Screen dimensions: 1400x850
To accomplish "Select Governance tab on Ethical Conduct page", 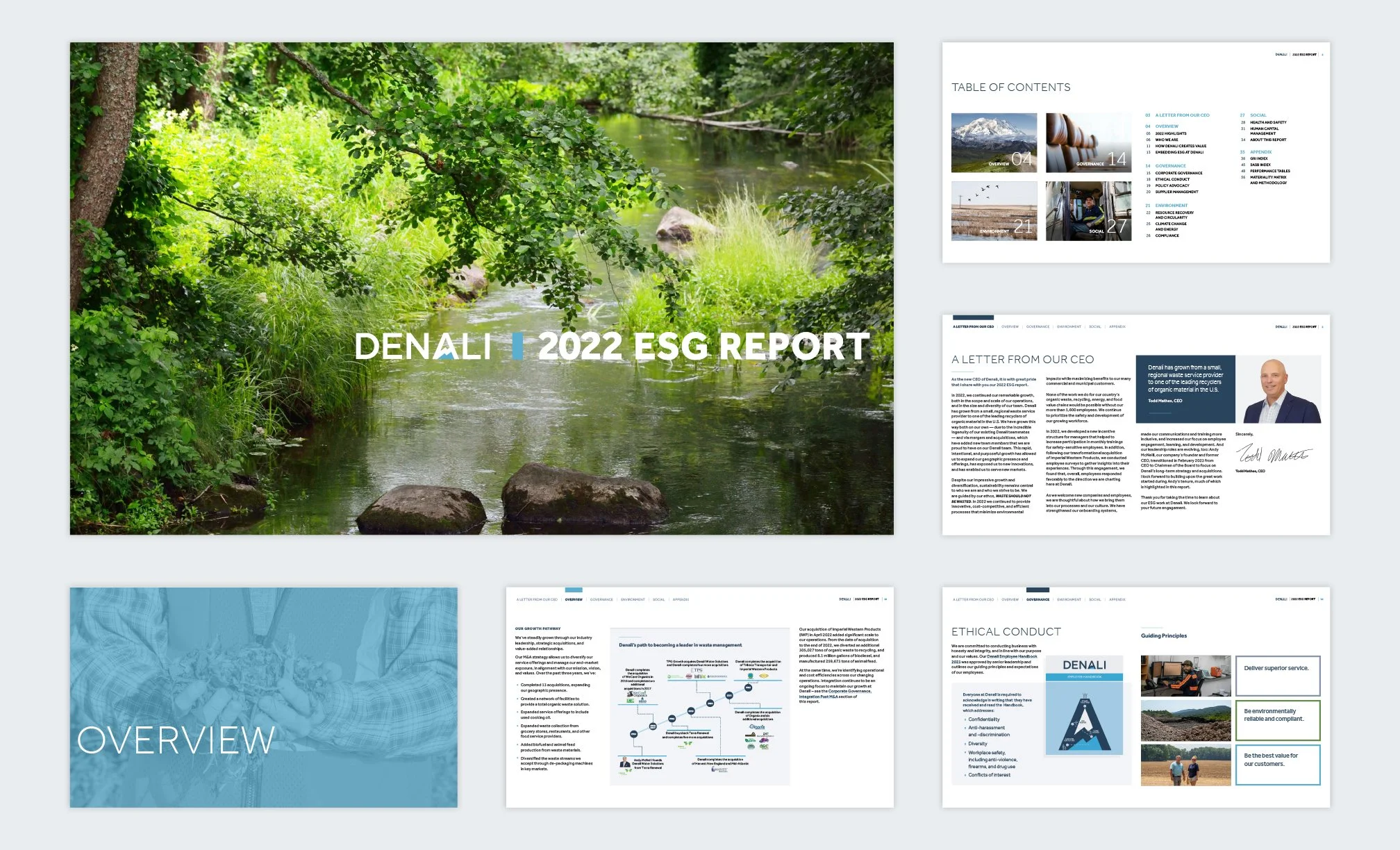I will click(x=1037, y=599).
